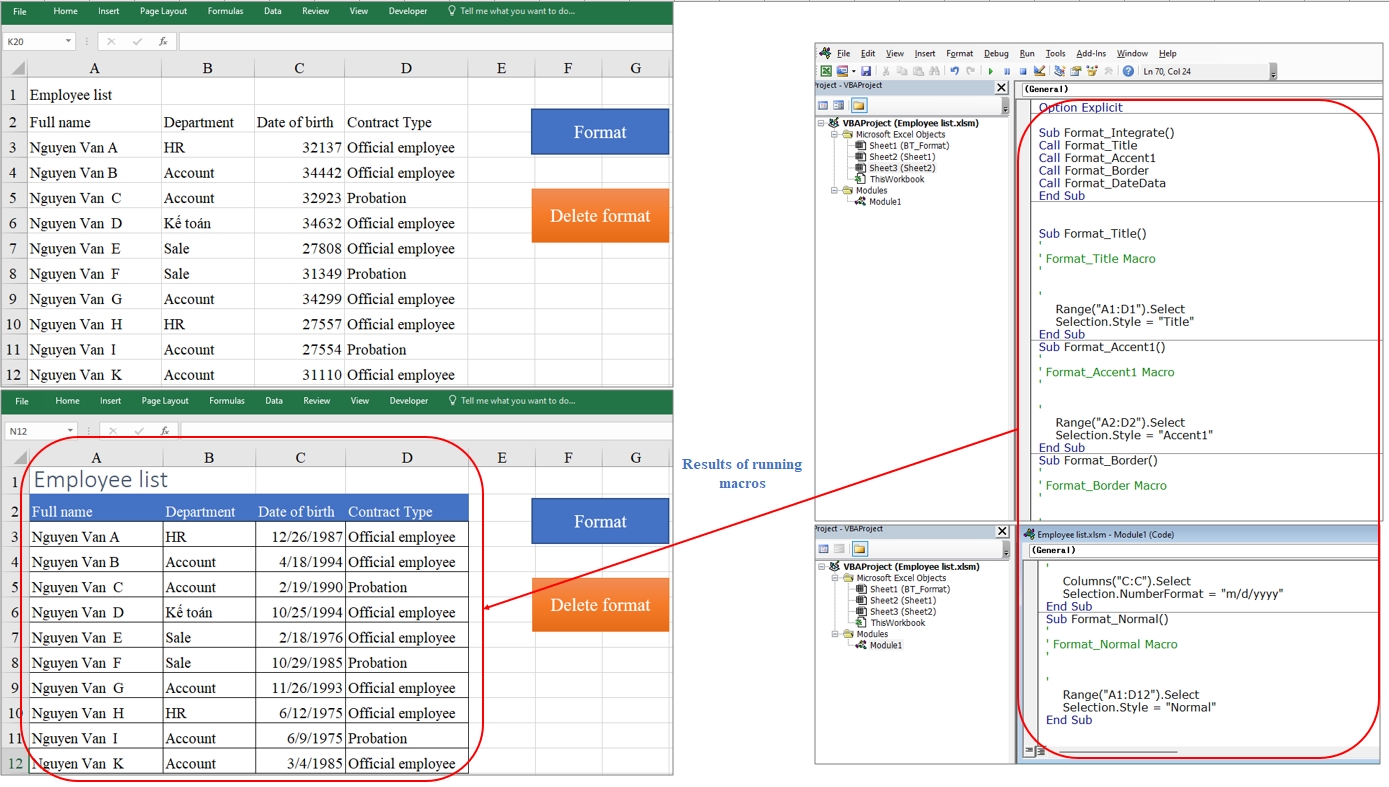Open VBA Help with the question mark icon
This screenshot has width=1389, height=787.
1128,72
